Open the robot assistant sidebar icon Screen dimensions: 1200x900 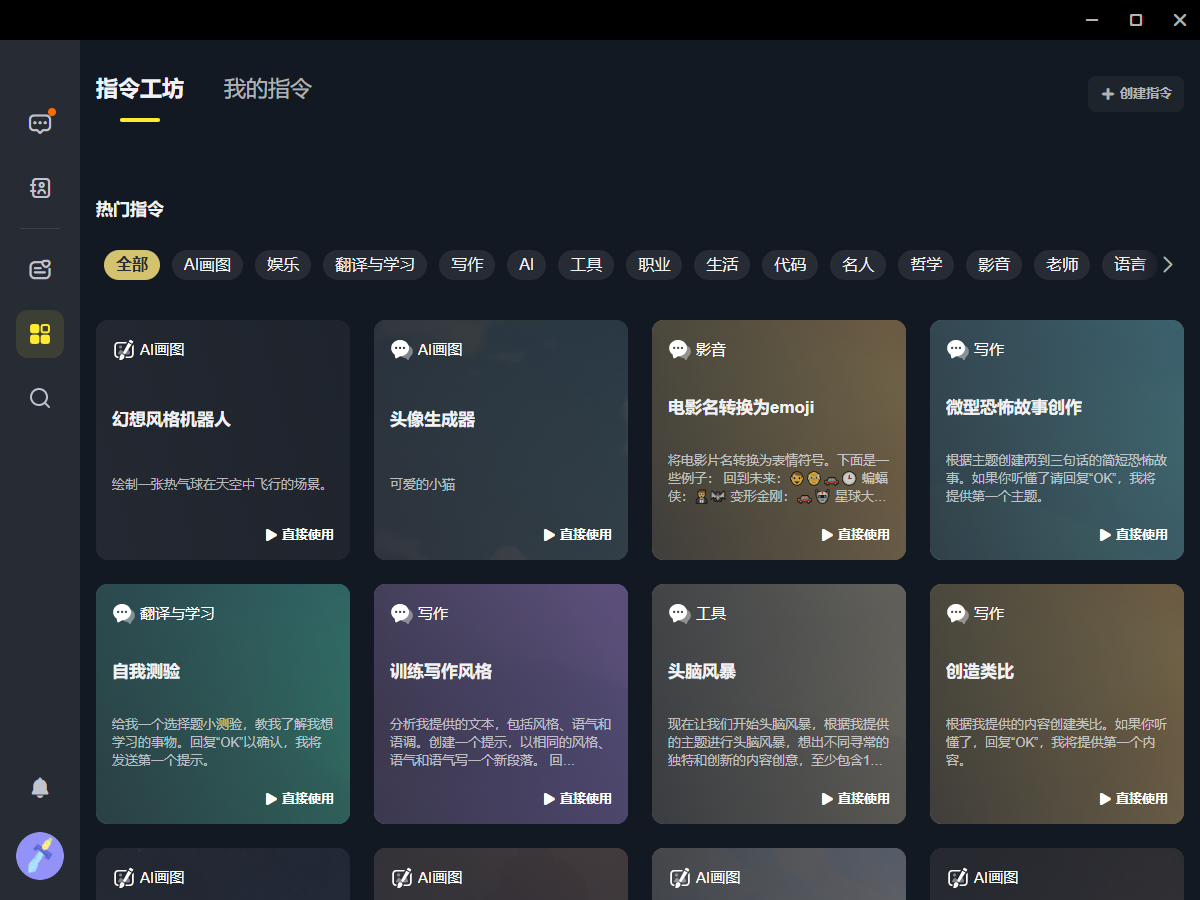(x=40, y=269)
